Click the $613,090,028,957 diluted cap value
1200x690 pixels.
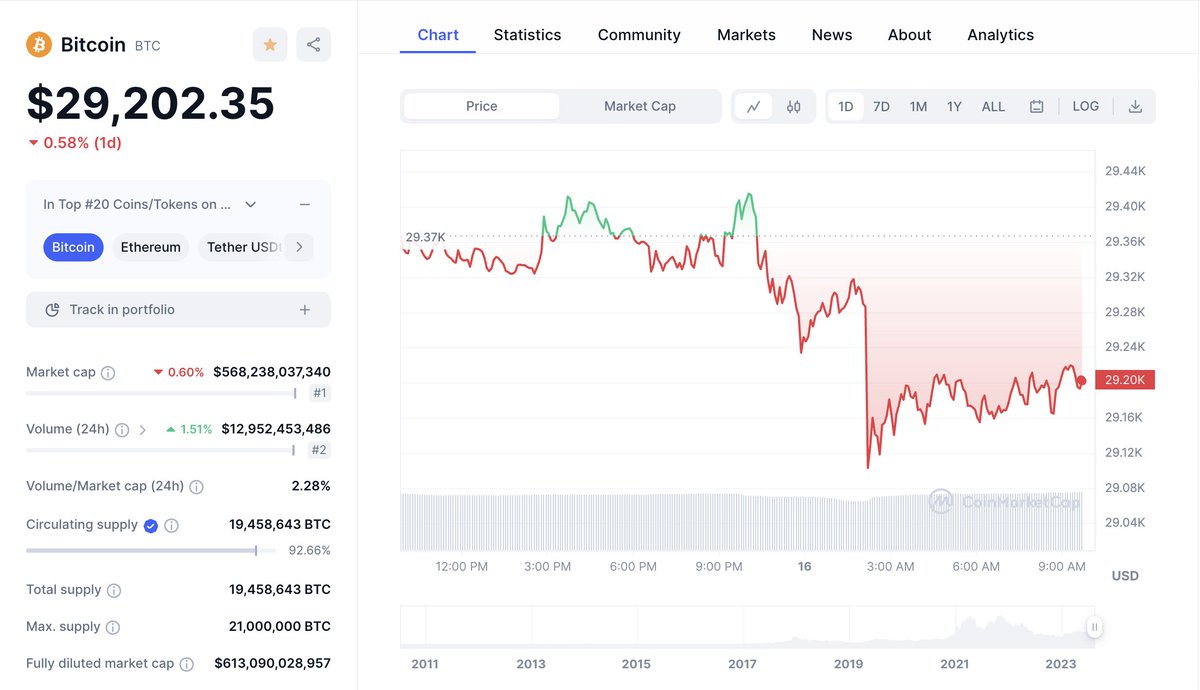tap(272, 663)
